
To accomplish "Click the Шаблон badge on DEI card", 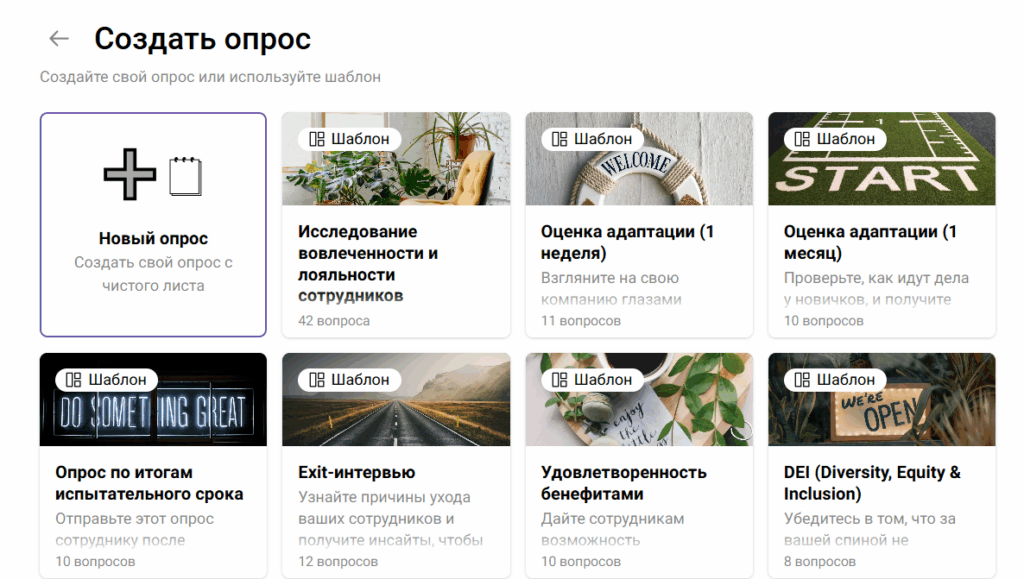I will (x=837, y=379).
